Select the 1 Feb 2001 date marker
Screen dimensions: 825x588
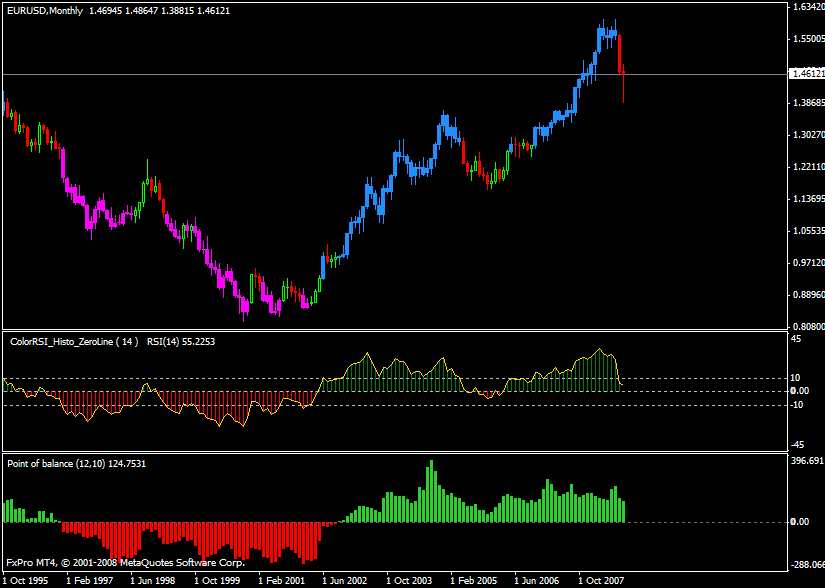pos(282,580)
